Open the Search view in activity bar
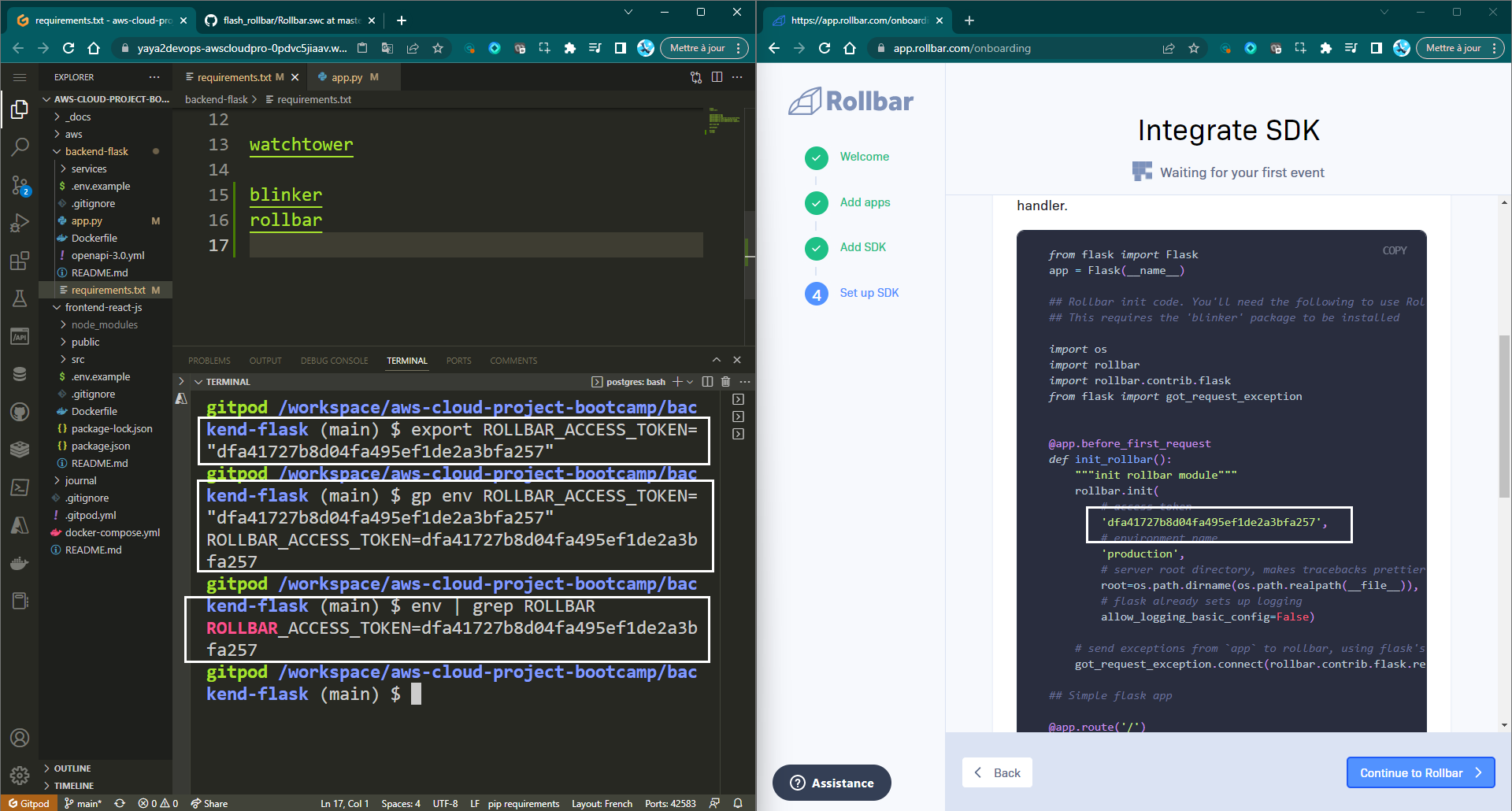Image resolution: width=1512 pixels, height=811 pixels. point(20,147)
